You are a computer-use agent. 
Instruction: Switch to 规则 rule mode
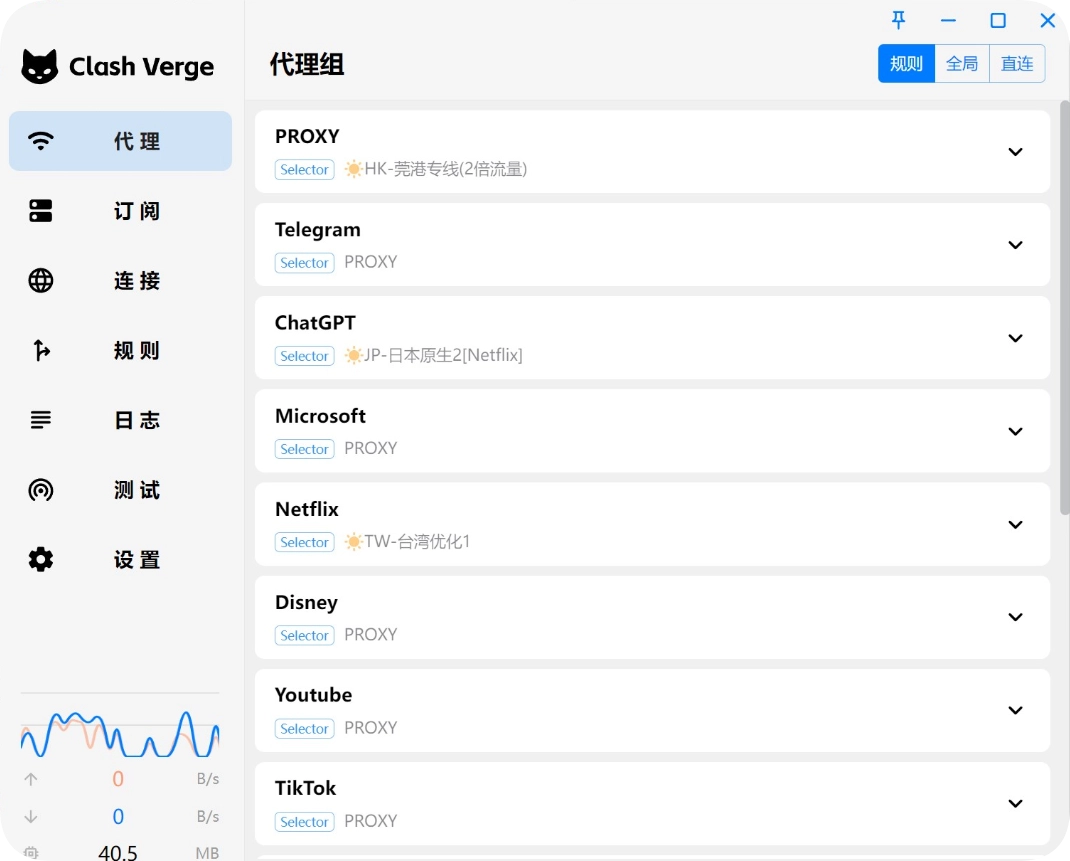tap(906, 64)
